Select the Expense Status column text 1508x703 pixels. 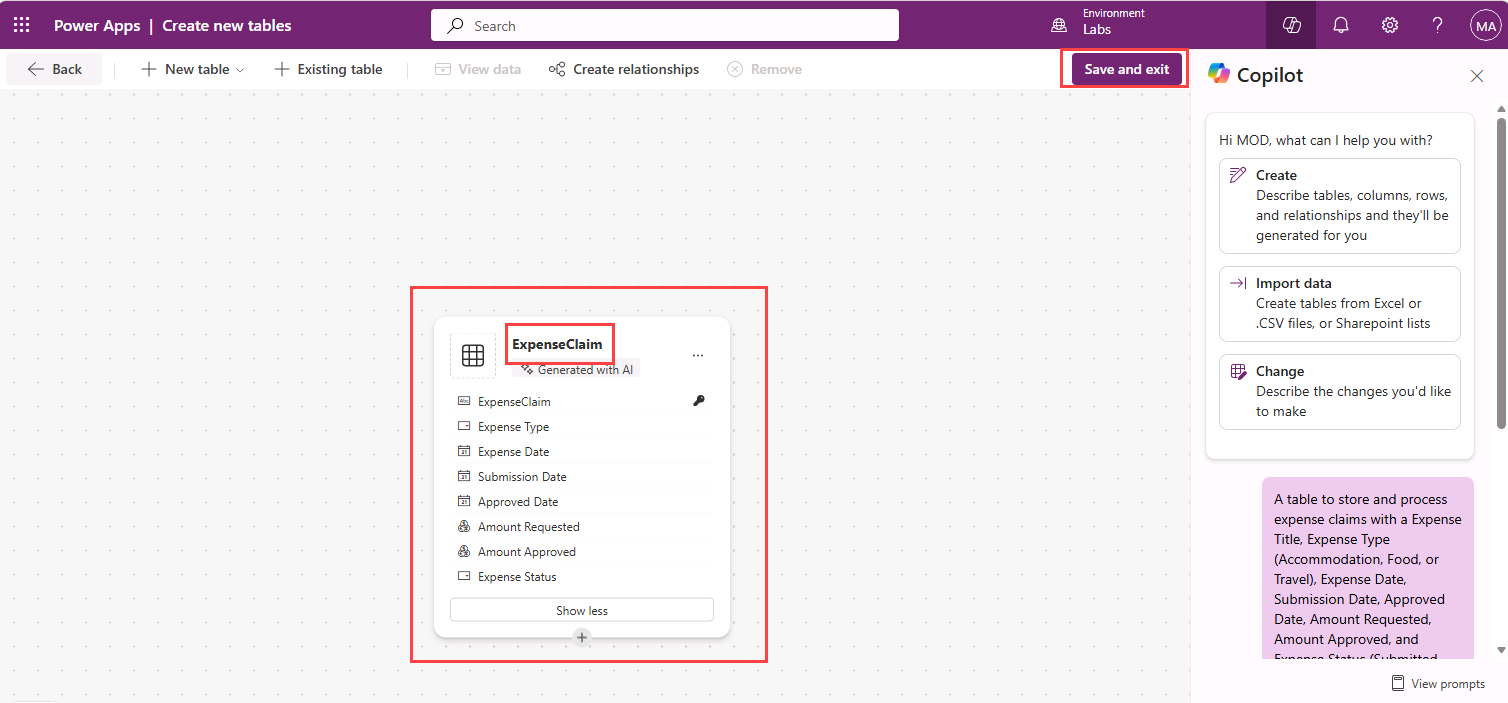coord(517,576)
